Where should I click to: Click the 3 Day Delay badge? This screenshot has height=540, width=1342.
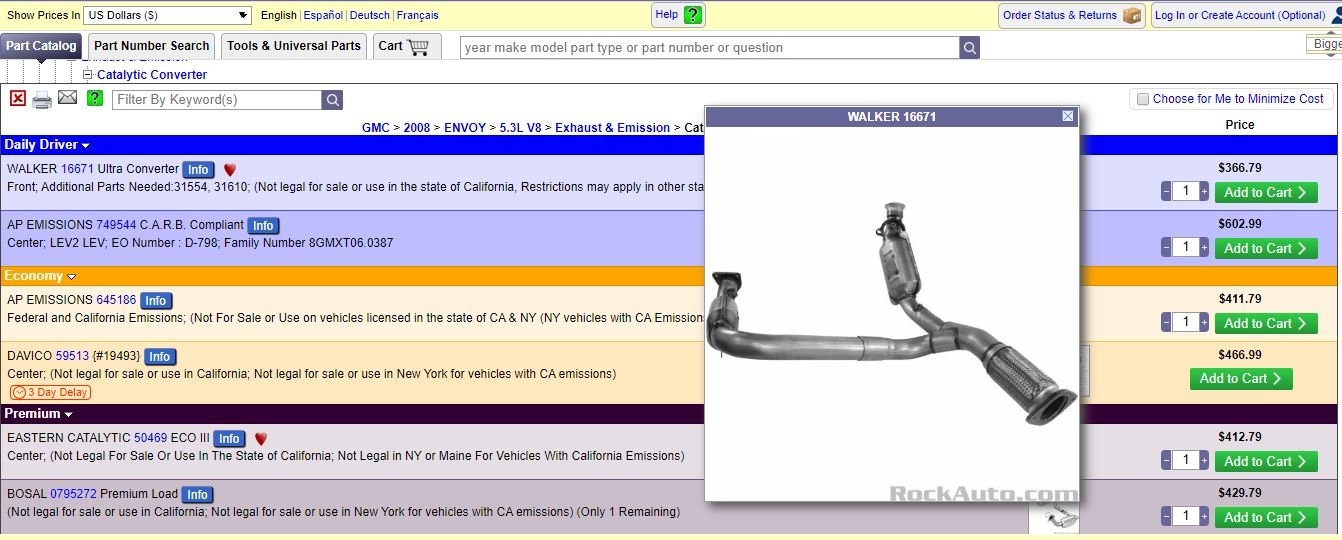coord(50,393)
